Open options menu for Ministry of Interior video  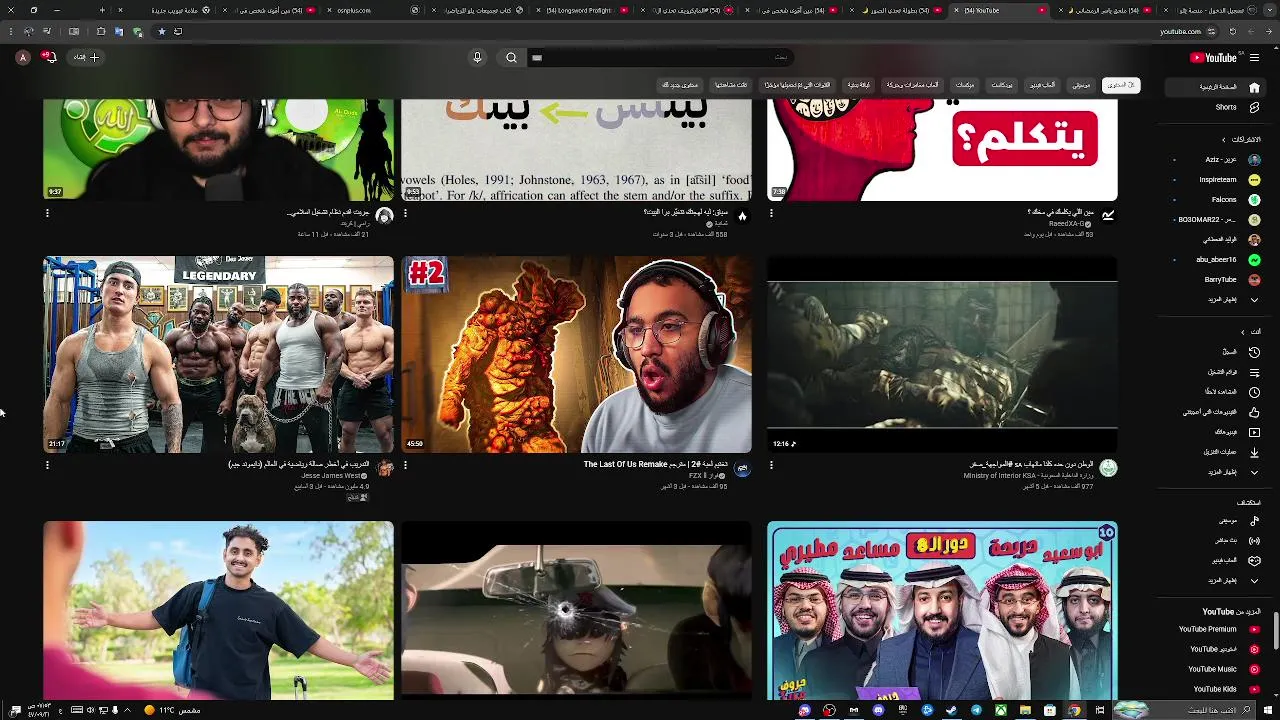pos(771,465)
